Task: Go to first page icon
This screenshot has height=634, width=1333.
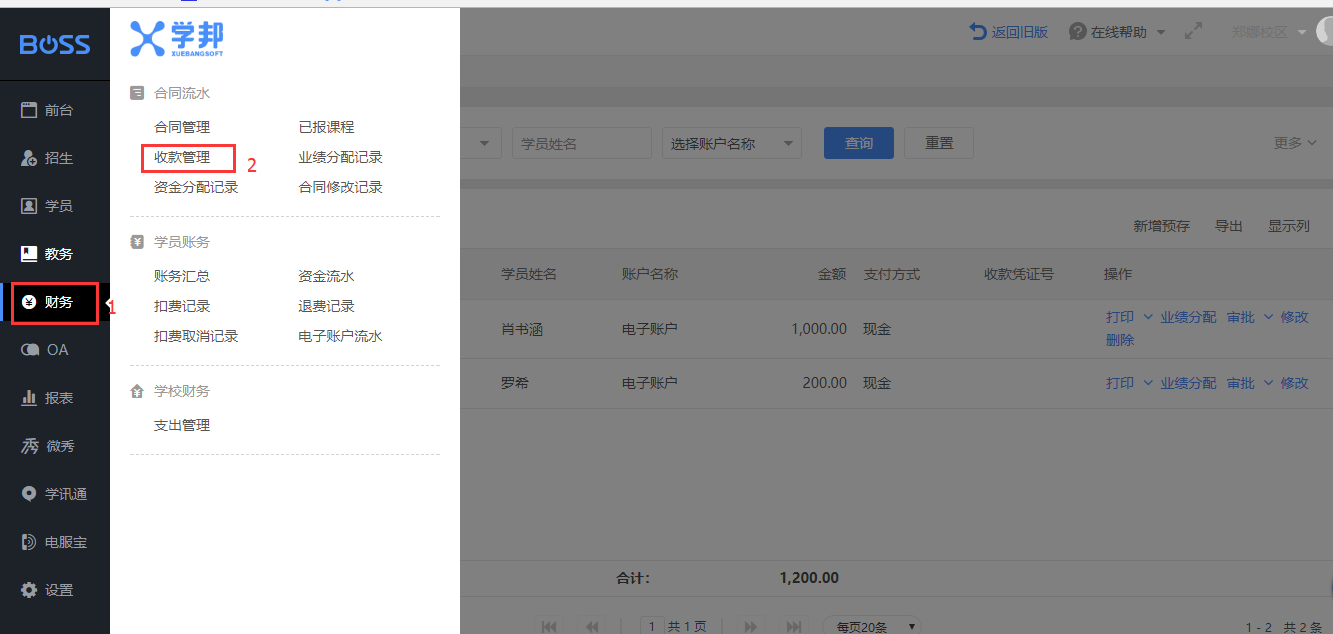Action: pos(549,626)
